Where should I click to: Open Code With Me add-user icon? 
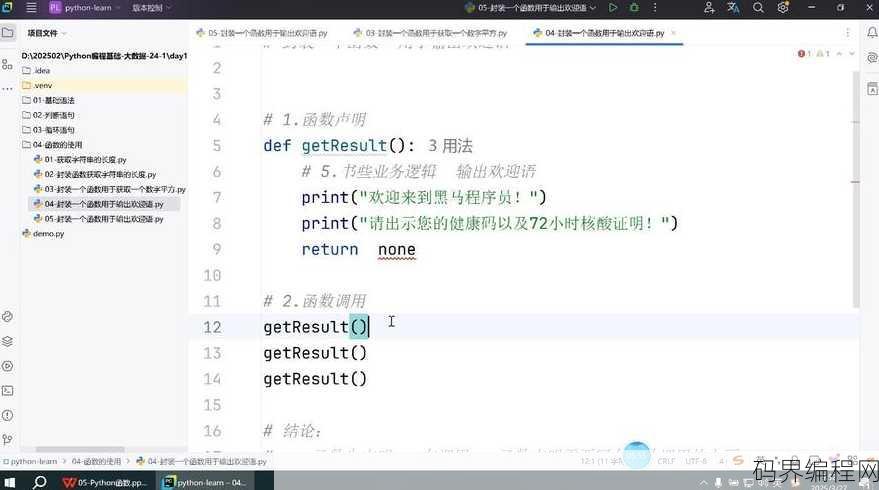pyautogui.click(x=709, y=8)
